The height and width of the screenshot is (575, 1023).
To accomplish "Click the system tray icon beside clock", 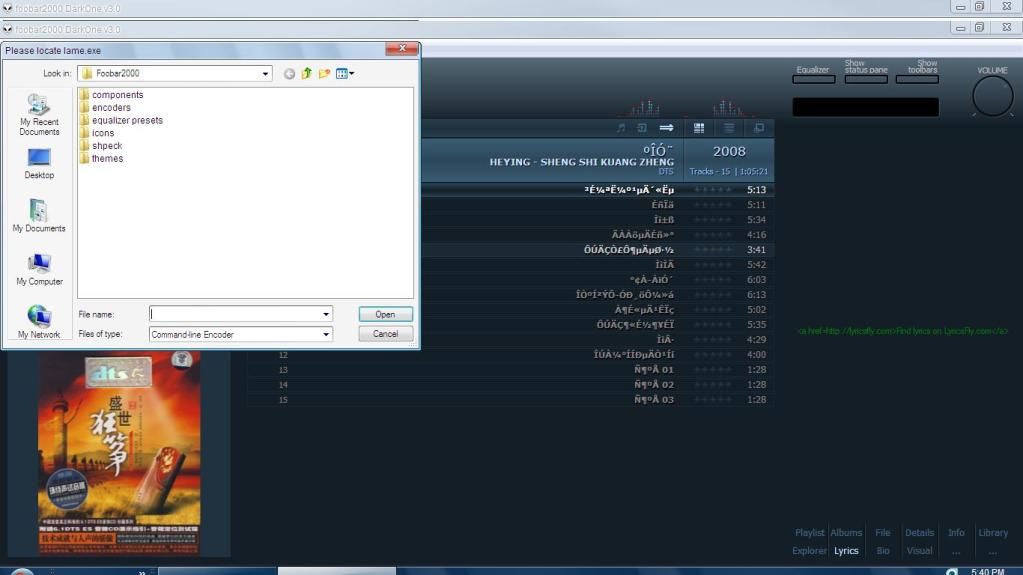I will tap(952, 571).
